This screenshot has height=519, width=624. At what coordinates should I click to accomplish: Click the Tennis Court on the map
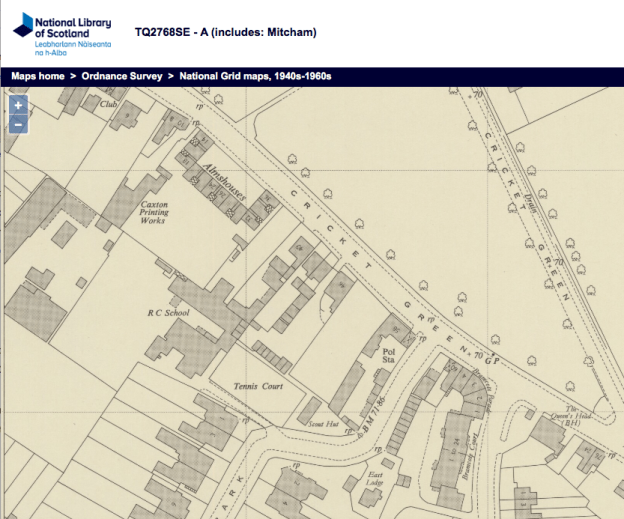[x=258, y=386]
